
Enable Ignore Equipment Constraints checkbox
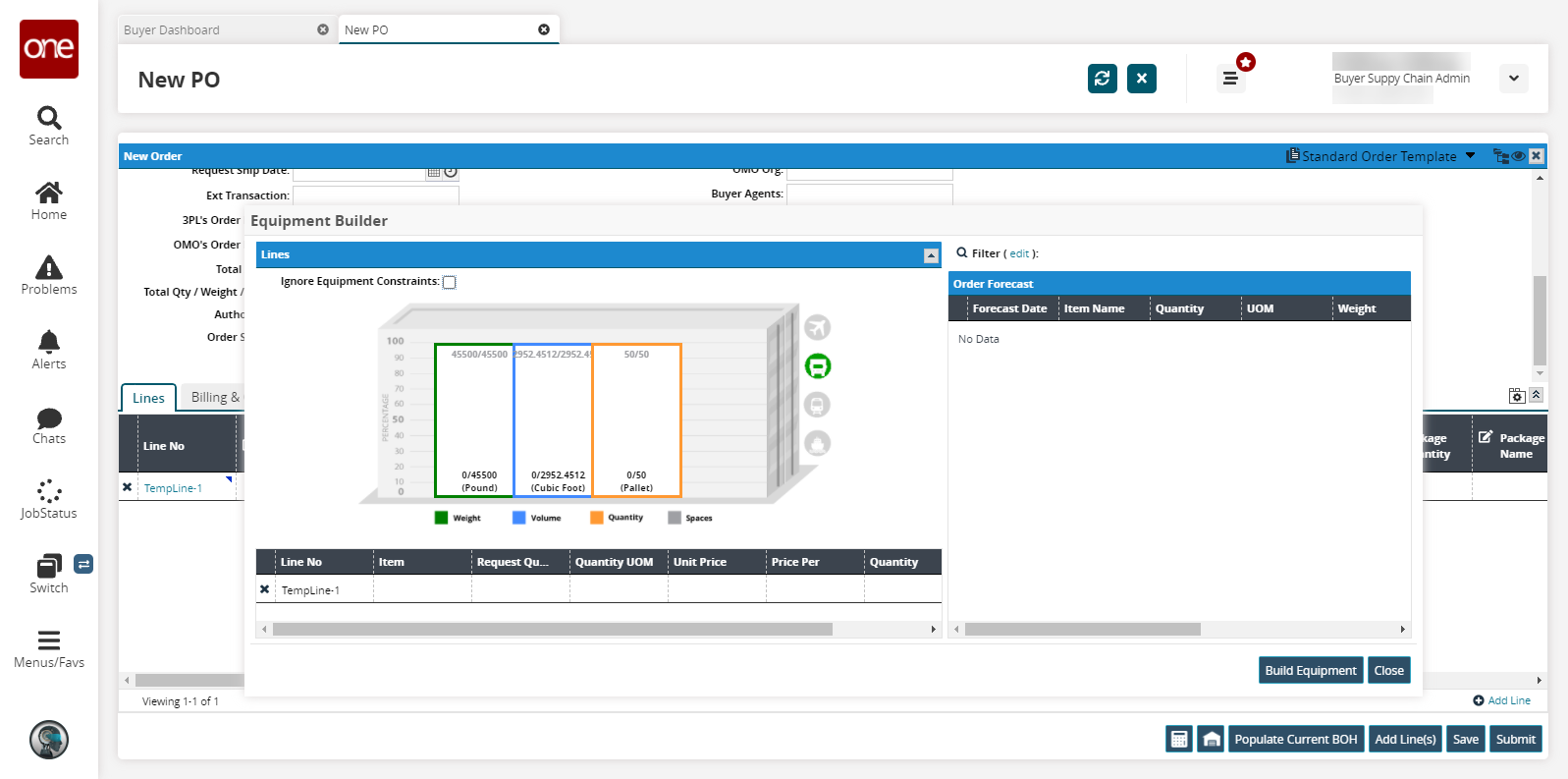pos(450,282)
